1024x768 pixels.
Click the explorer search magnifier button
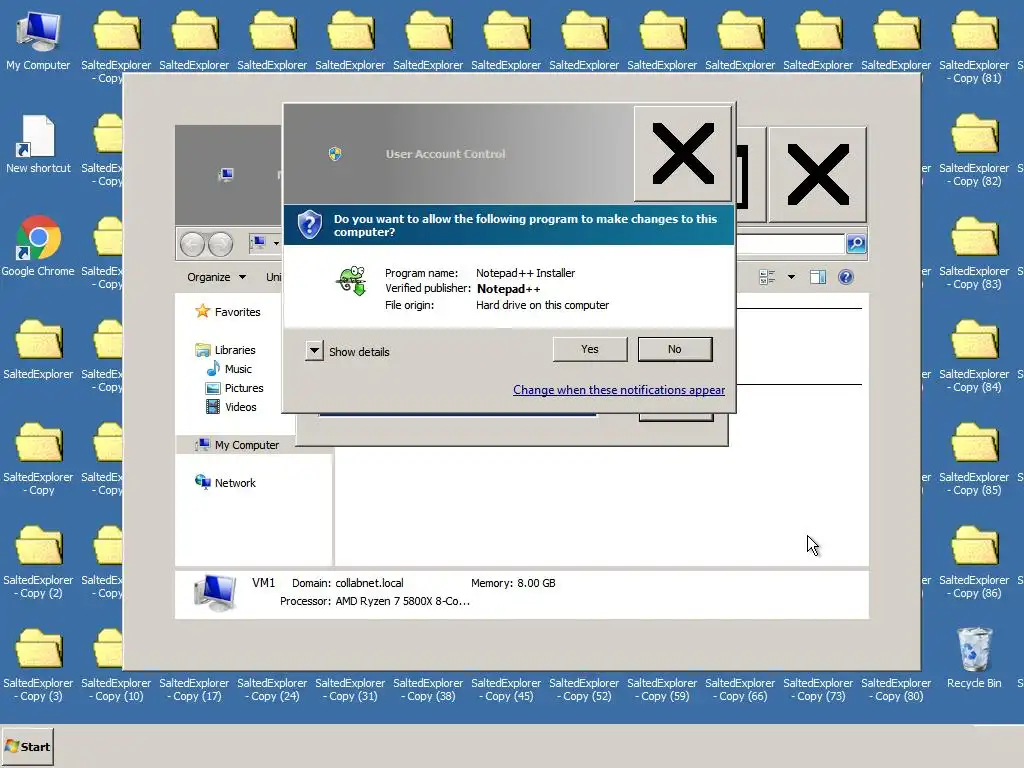(x=856, y=244)
